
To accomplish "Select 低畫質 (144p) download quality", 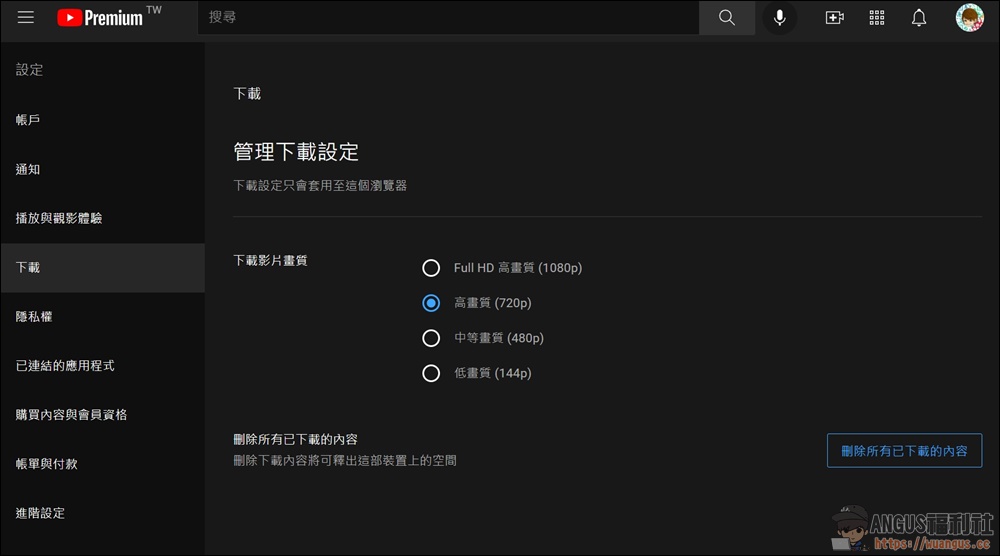I will (x=431, y=373).
